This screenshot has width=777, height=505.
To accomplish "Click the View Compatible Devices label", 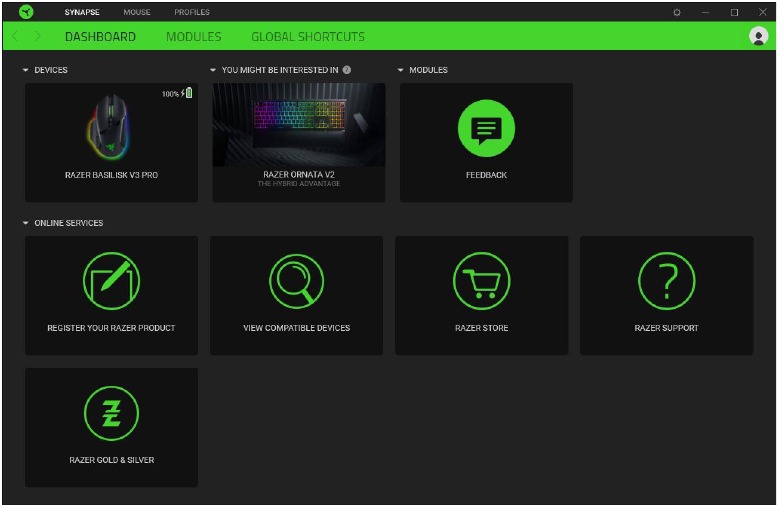I will tap(296, 328).
